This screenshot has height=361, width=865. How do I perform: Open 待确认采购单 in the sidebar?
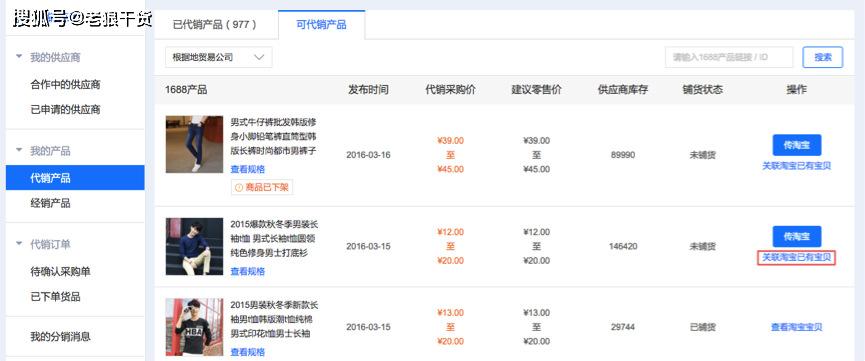pos(60,272)
